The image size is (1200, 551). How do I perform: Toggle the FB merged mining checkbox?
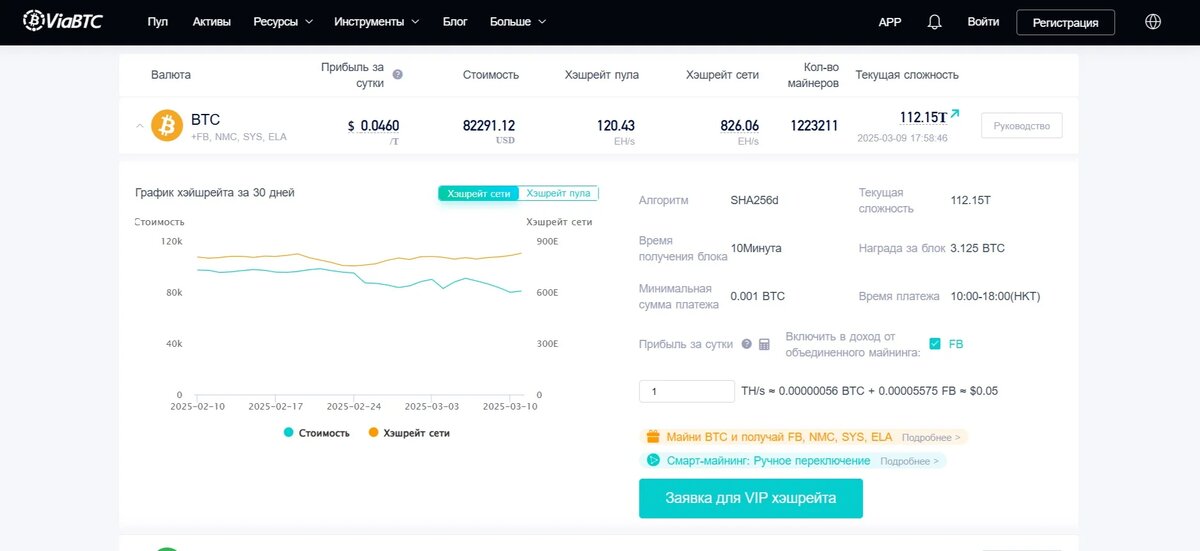[x=935, y=344]
